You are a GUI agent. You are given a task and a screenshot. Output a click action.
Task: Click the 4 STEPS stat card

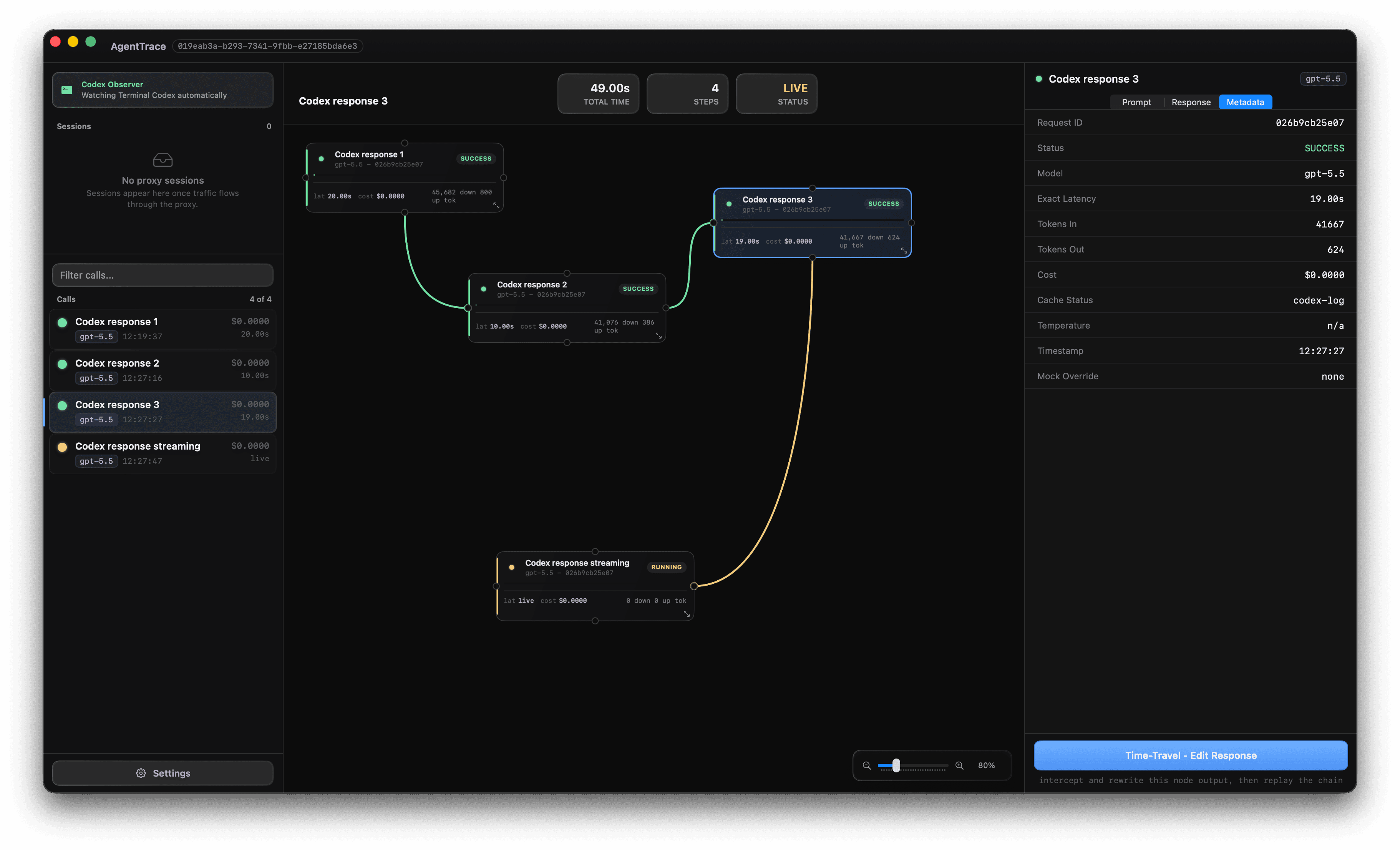coord(687,94)
